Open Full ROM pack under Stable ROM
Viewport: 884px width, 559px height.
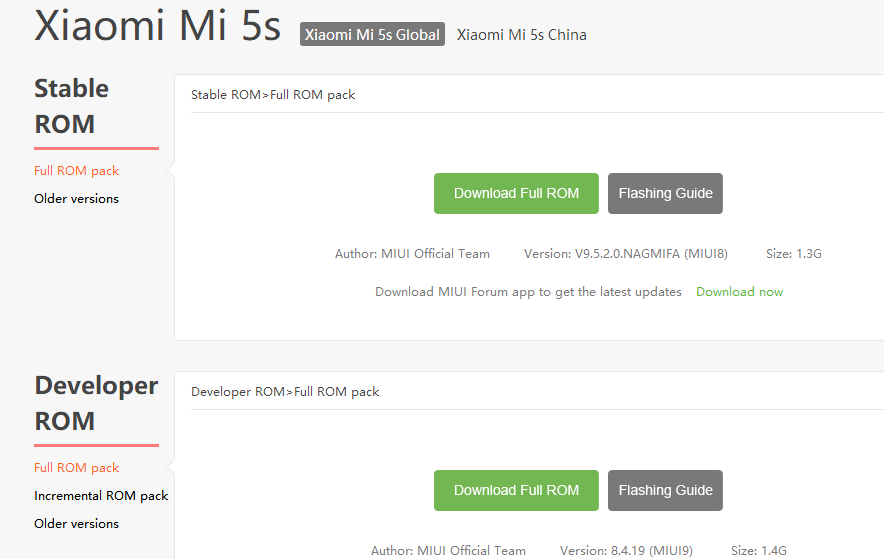[77, 171]
